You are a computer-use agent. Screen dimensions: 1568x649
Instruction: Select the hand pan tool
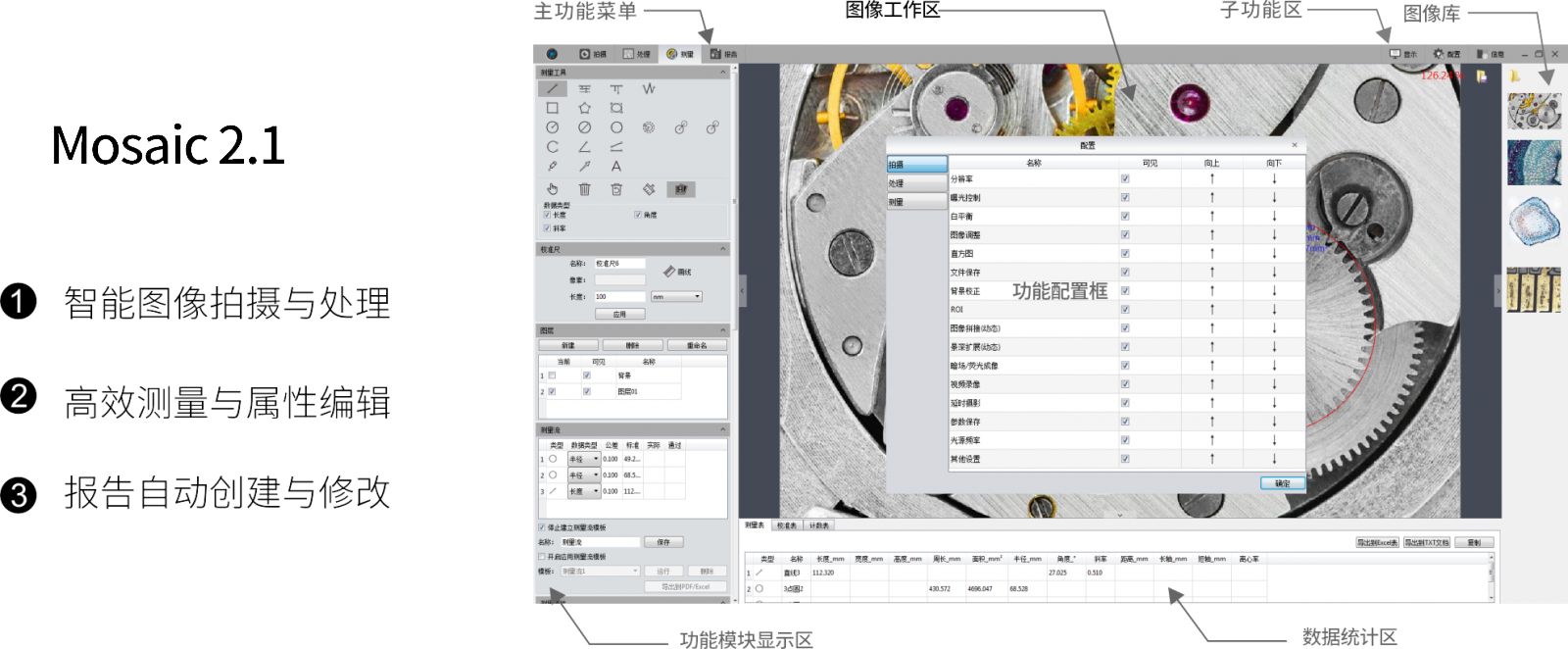553,189
